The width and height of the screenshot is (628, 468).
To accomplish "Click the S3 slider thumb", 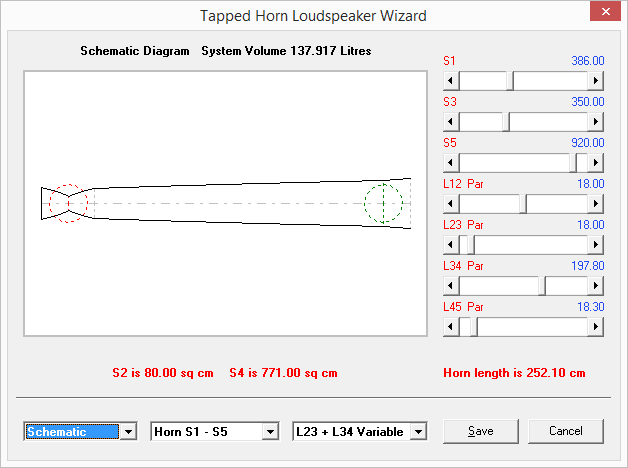I will tap(506, 121).
